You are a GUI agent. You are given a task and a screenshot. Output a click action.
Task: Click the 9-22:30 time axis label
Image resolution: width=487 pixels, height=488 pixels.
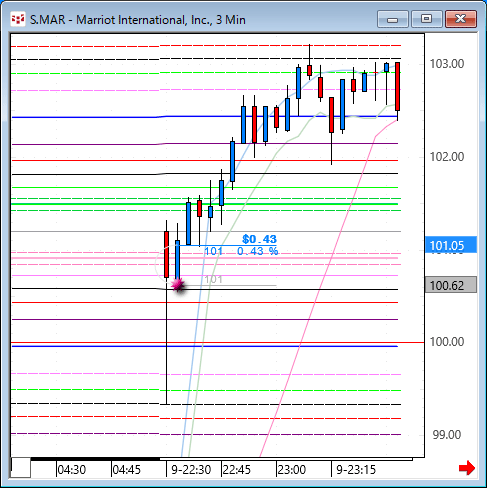click(191, 470)
